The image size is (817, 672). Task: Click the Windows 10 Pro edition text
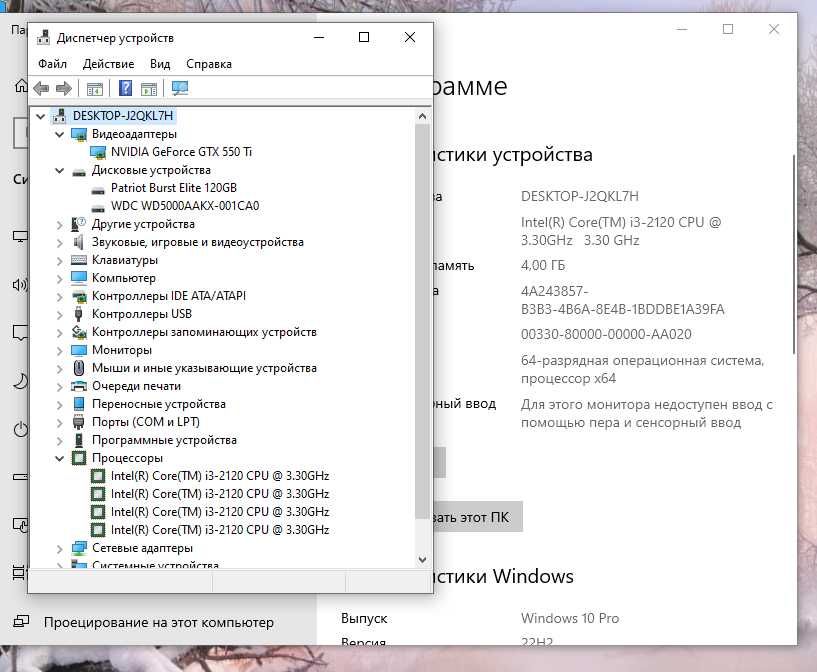570,618
